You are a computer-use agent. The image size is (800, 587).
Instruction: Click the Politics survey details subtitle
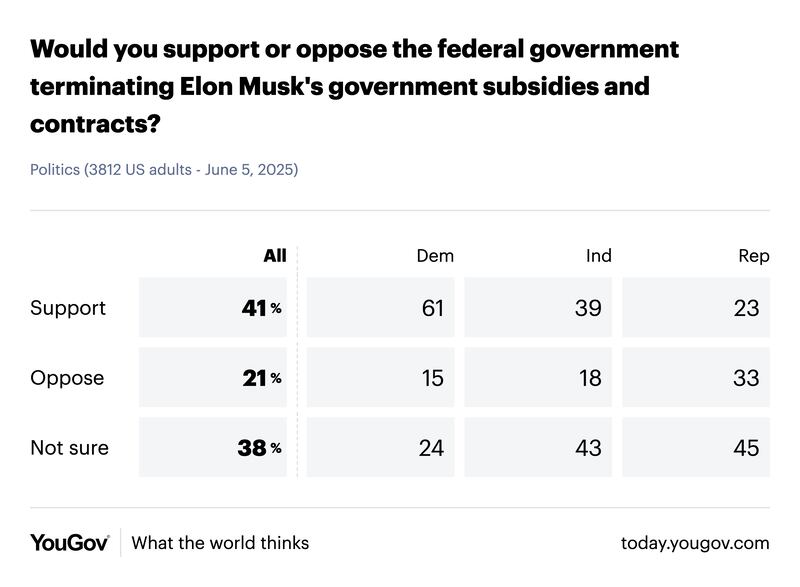(x=164, y=170)
